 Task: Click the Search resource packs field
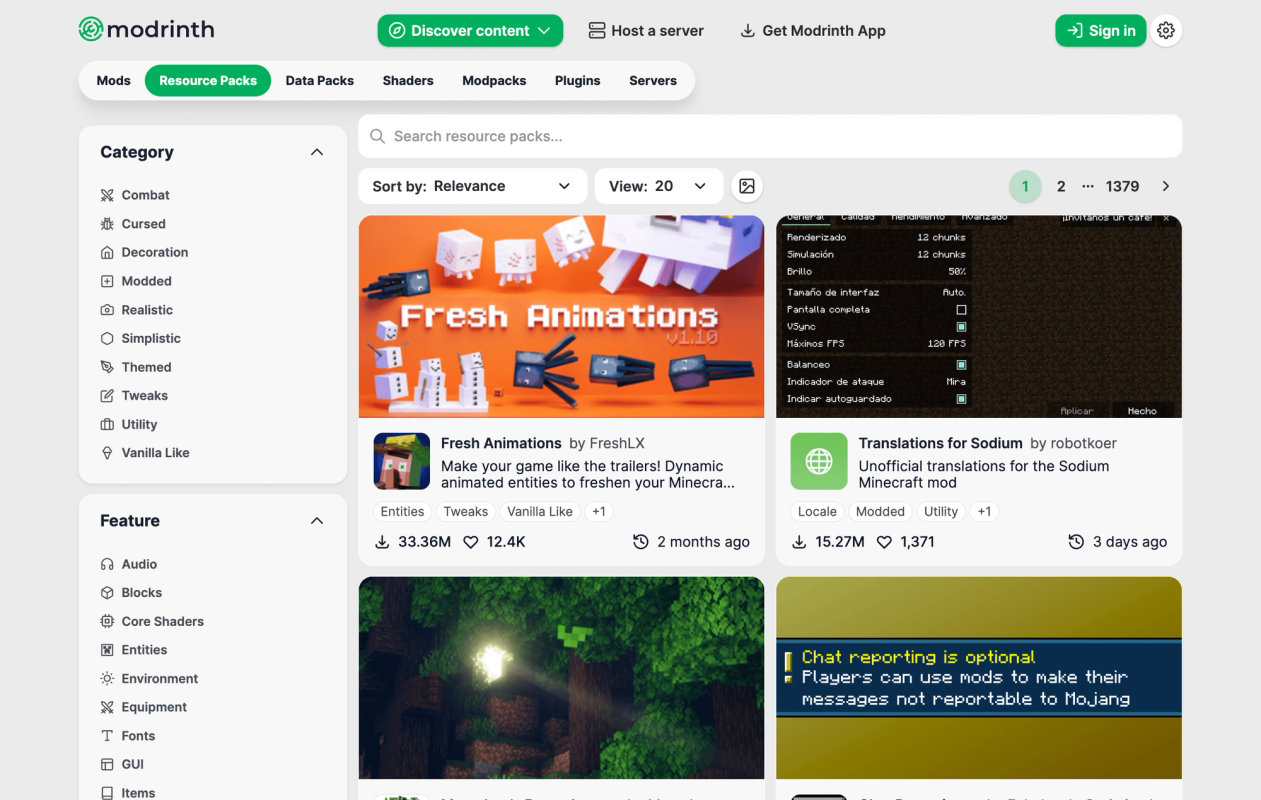coord(770,136)
